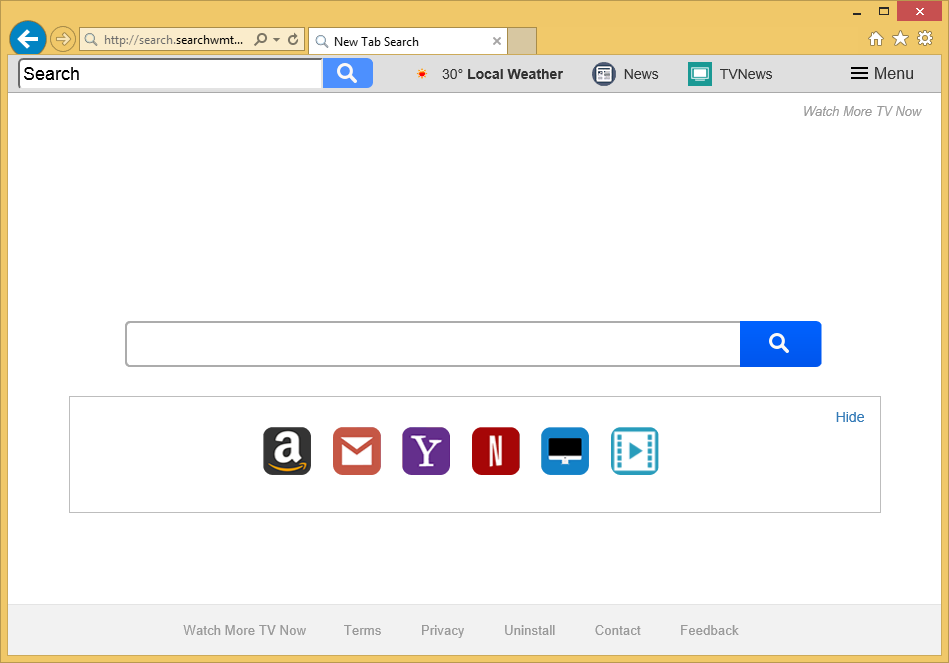Open the Terms footer link
This screenshot has width=949, height=663.
363,630
